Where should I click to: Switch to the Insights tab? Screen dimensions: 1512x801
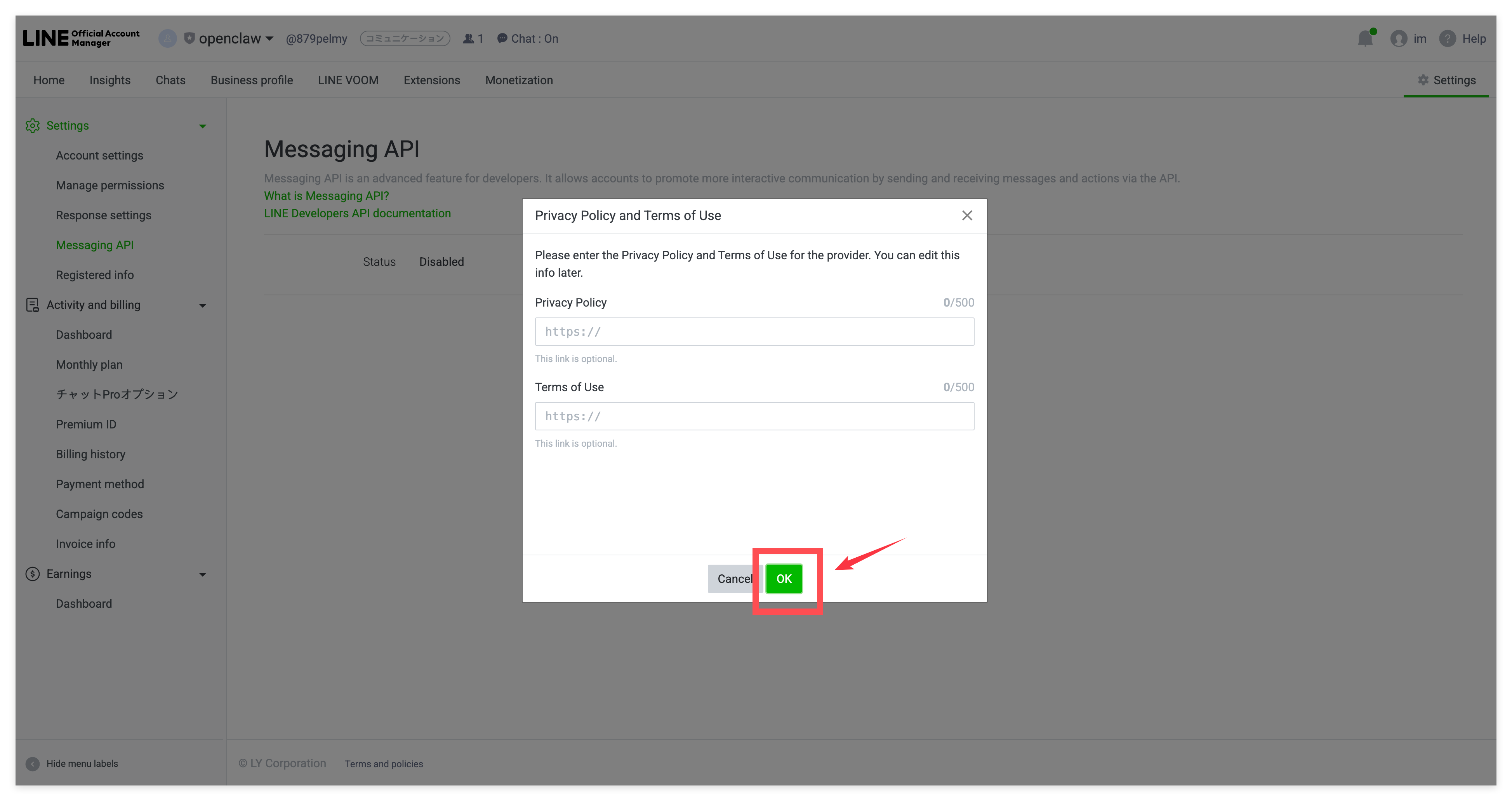[x=110, y=80]
